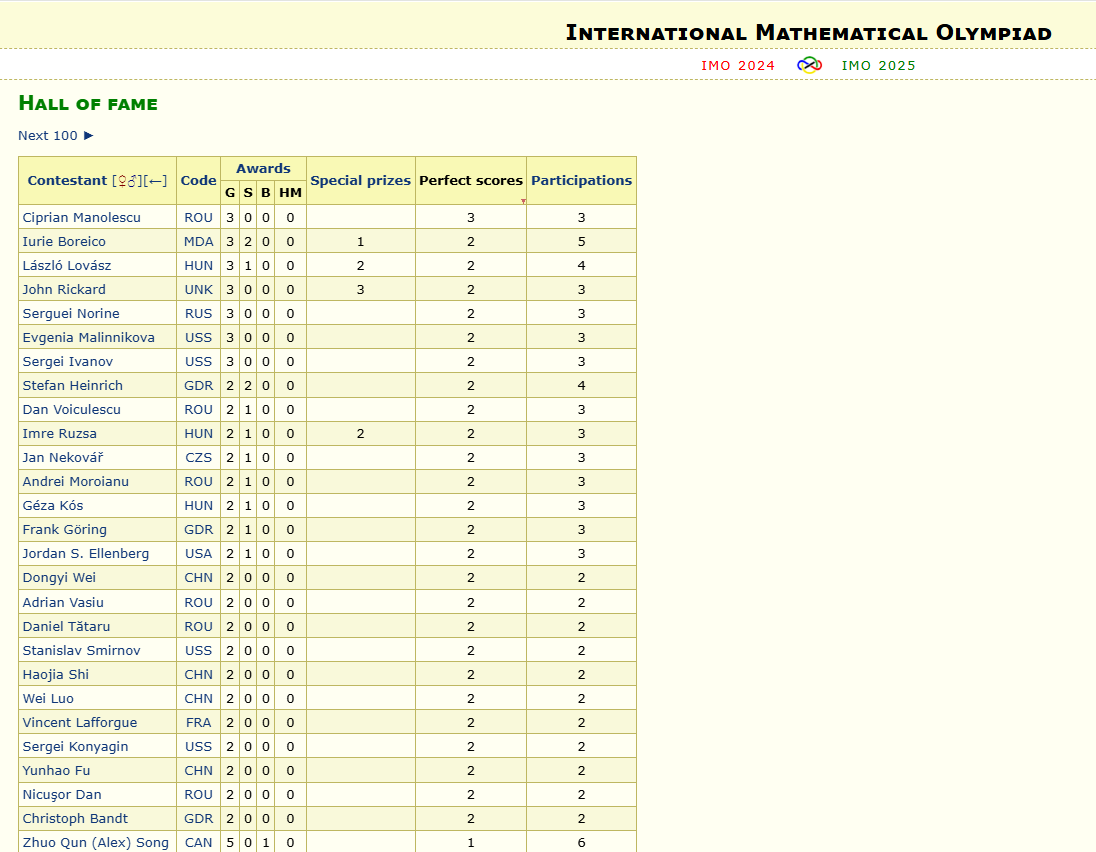Click the ♀♂ gender symbols beside Contestant
This screenshot has width=1096, height=852.
(125, 181)
